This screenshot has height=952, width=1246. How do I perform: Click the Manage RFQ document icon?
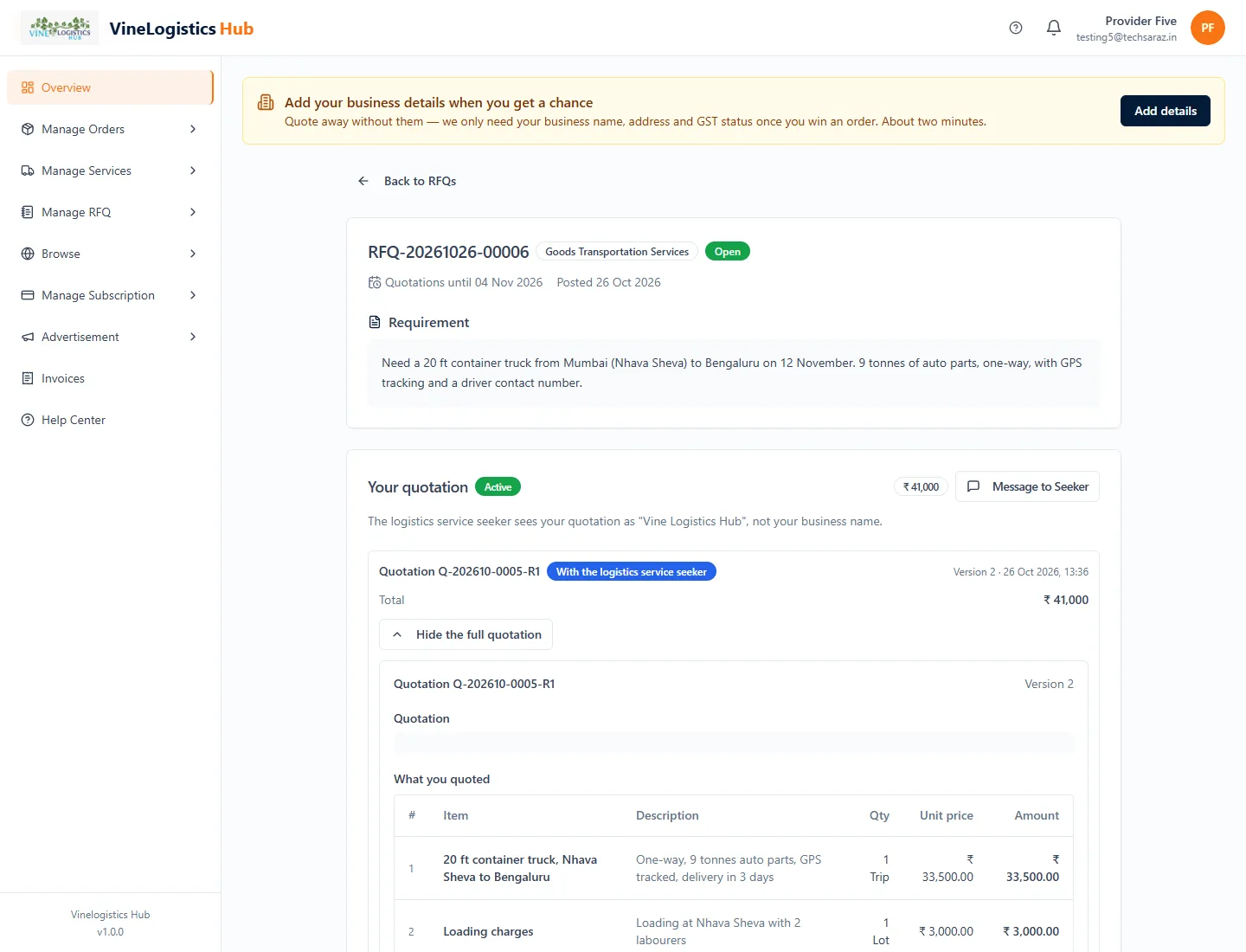(x=28, y=212)
